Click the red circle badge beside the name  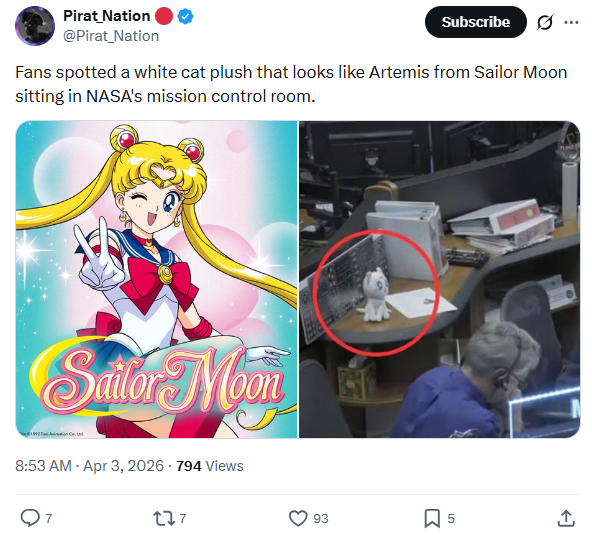164,16
